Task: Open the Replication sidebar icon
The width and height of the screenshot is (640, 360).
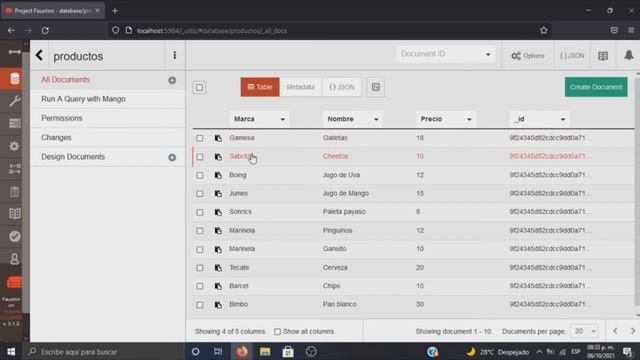Action: 15,169
